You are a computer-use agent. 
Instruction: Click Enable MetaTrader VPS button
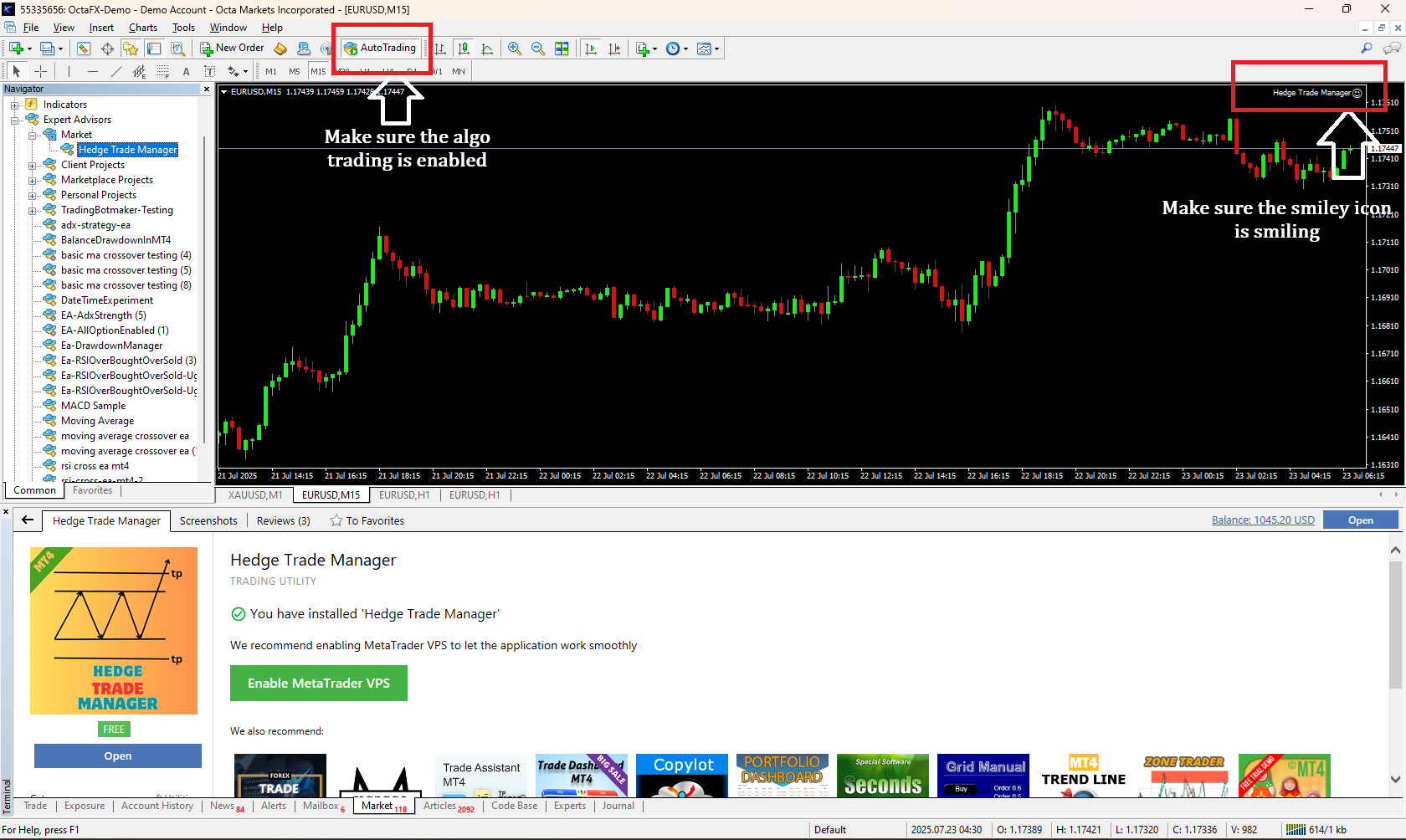(319, 683)
